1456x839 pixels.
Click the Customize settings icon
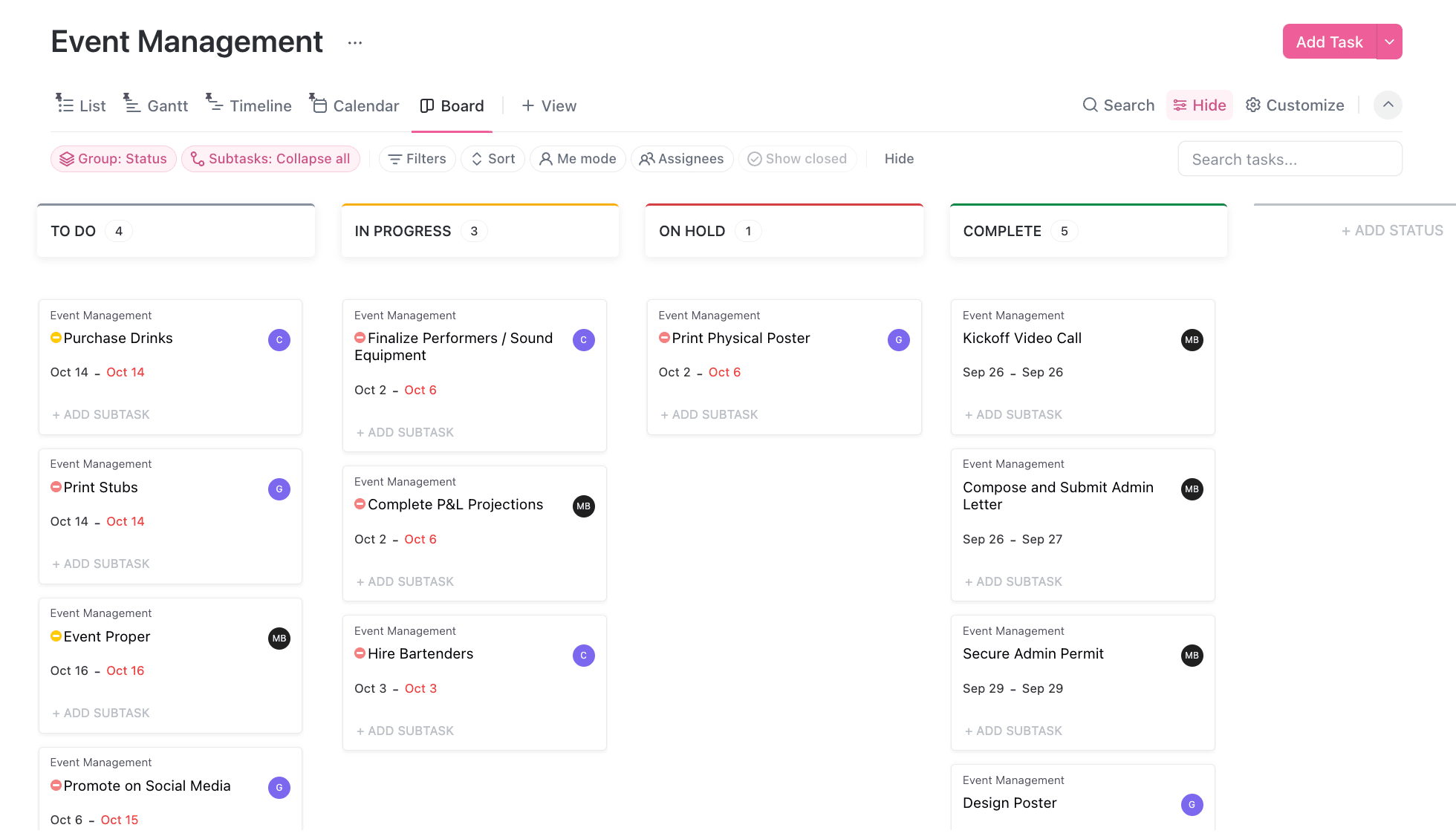pos(1252,105)
